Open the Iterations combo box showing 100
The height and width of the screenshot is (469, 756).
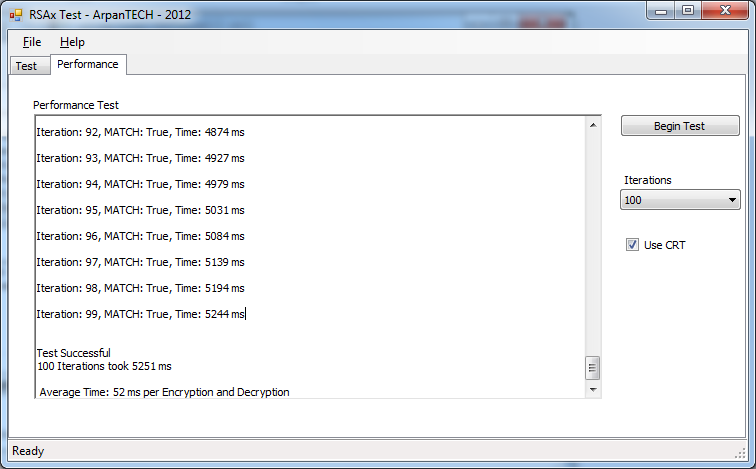[680, 200]
